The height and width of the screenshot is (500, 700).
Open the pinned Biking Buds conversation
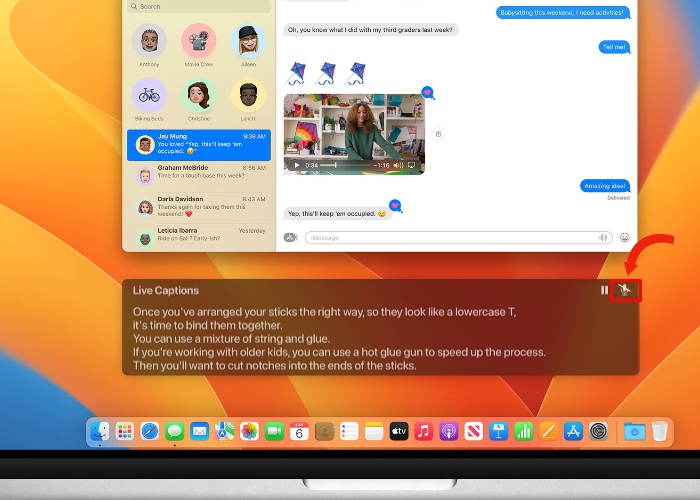pyautogui.click(x=149, y=96)
